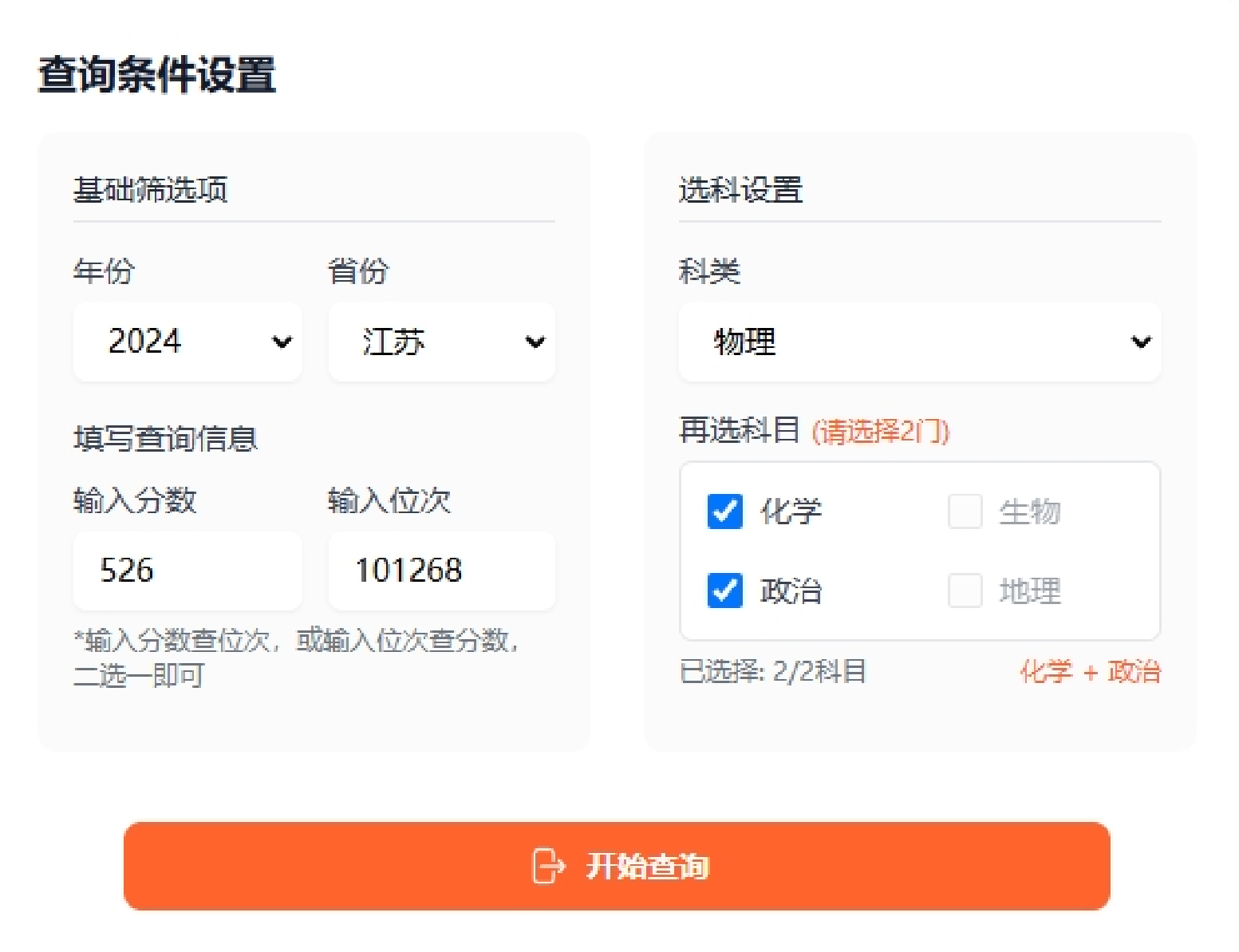Click the red hint (请选择2门)
The image size is (1239, 952).
coord(881,432)
